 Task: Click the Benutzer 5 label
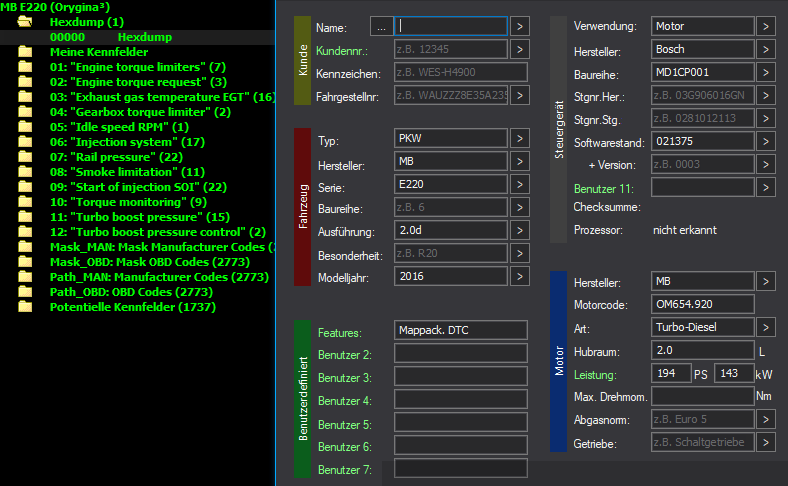(345, 425)
